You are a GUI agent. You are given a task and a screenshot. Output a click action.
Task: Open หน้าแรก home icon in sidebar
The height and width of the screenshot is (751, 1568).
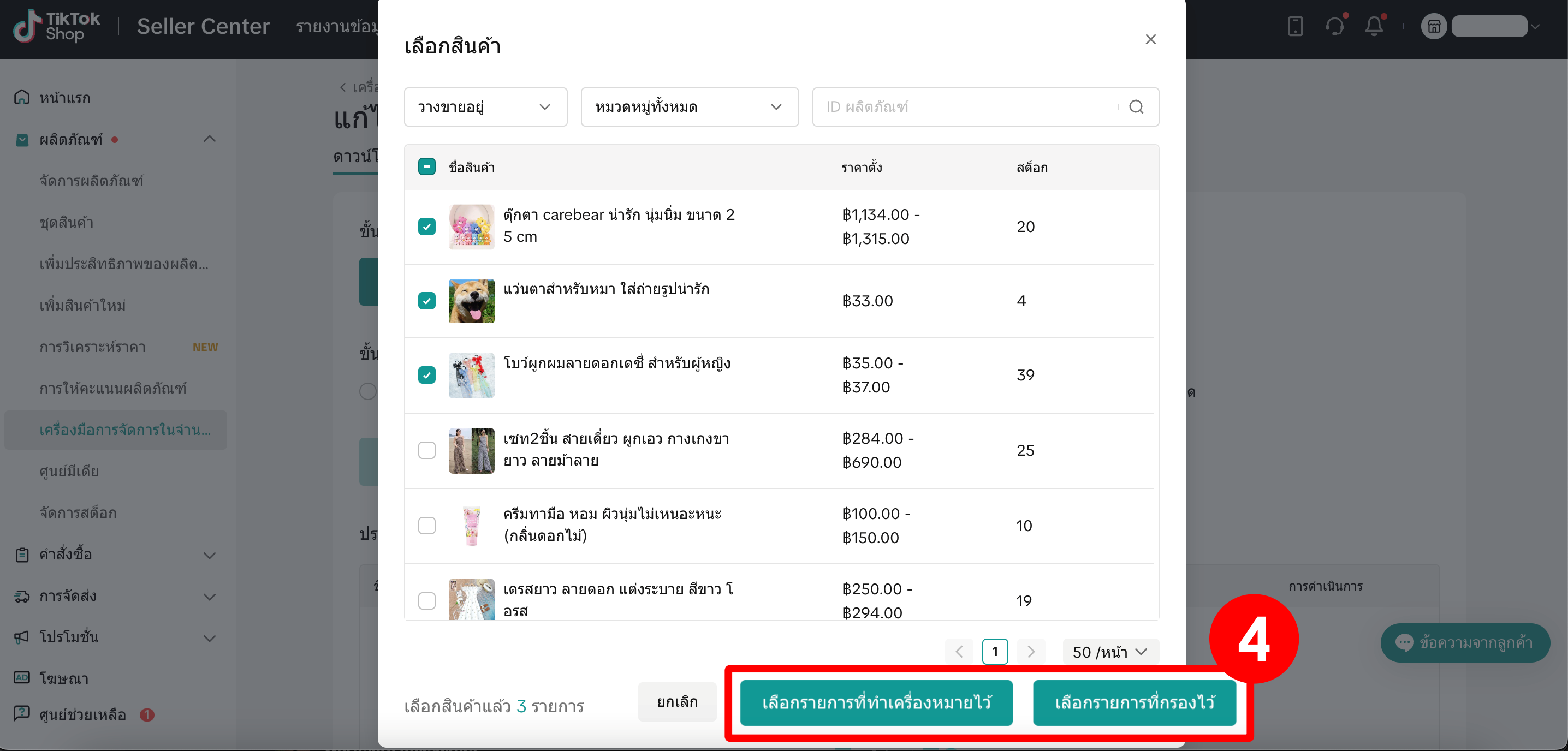pyautogui.click(x=22, y=97)
